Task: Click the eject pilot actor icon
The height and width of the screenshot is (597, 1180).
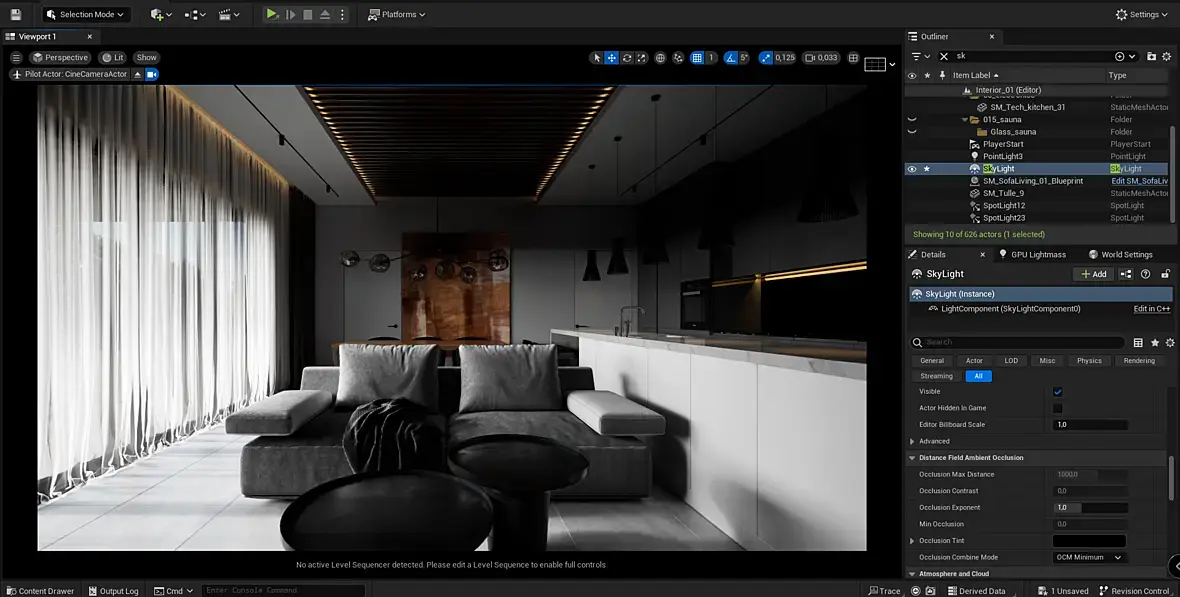Action: [x=137, y=75]
